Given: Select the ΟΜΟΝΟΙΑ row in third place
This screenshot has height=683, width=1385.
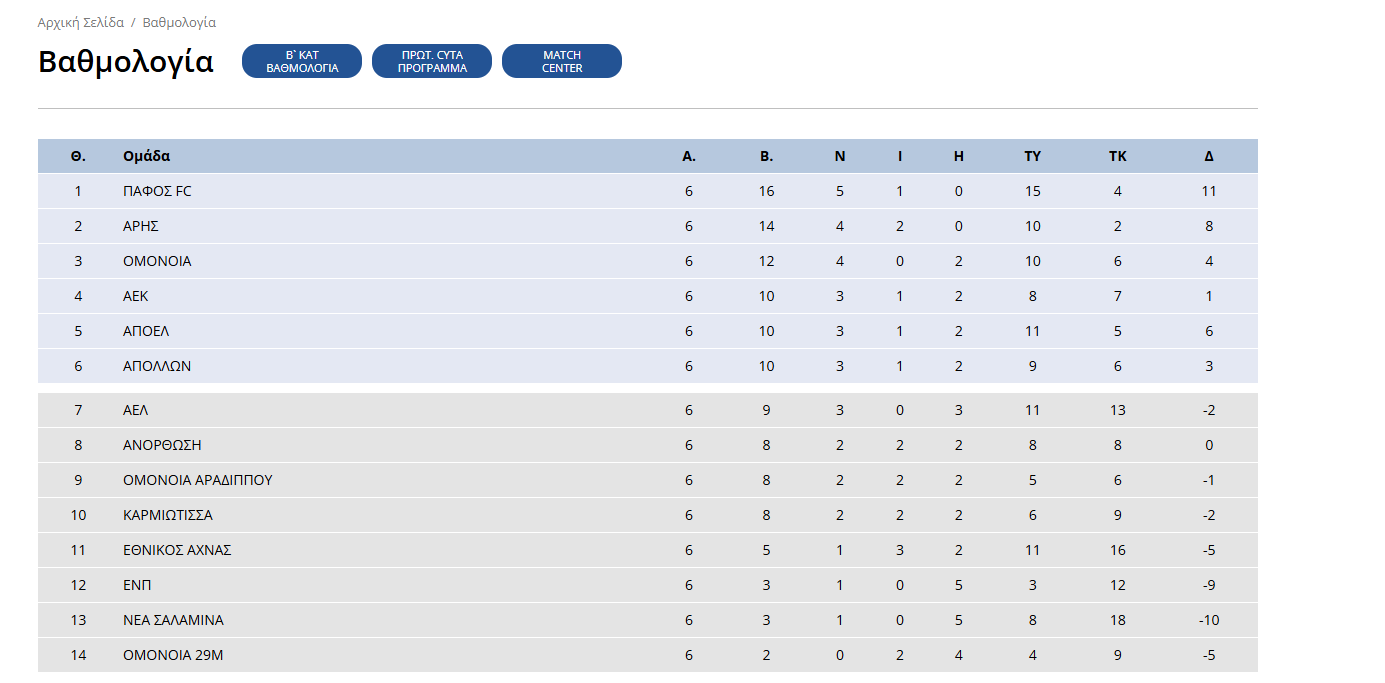Looking at the screenshot, I should coord(157,261).
